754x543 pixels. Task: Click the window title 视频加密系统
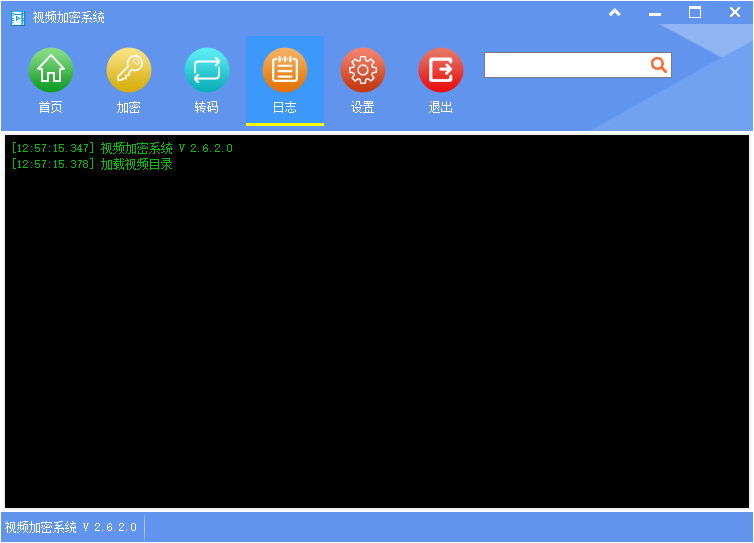click(69, 18)
